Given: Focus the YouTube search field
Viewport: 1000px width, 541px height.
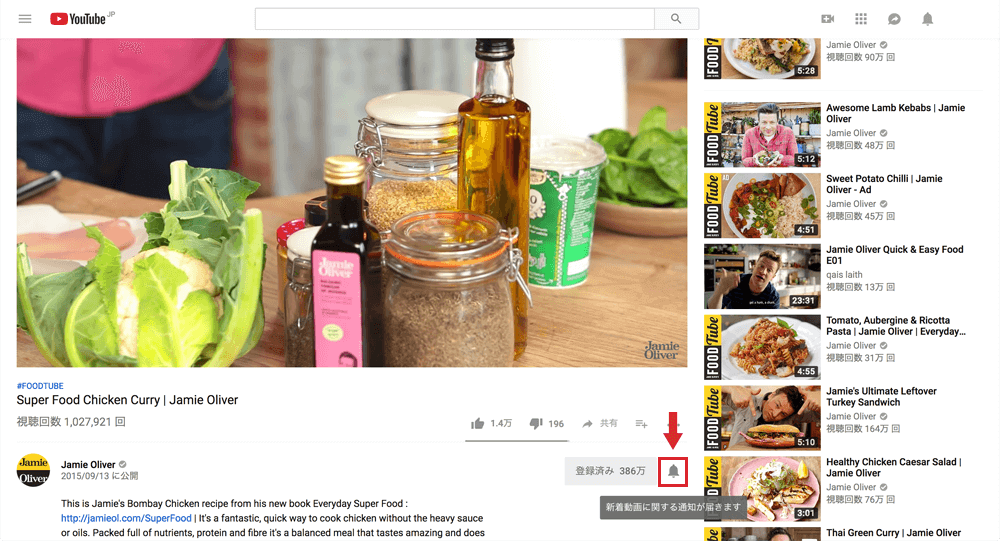Looking at the screenshot, I should [455, 19].
